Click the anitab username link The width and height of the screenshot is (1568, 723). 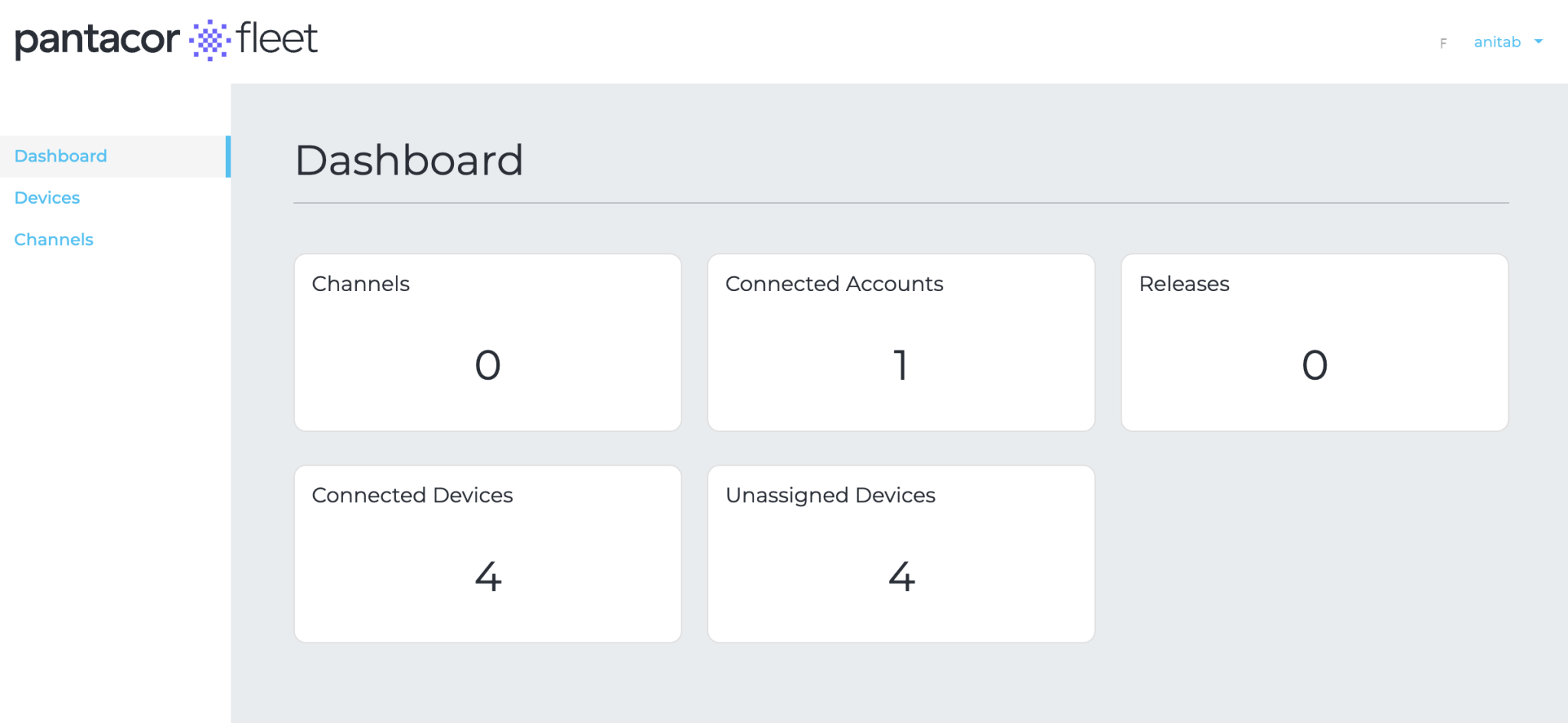pyautogui.click(x=1495, y=42)
